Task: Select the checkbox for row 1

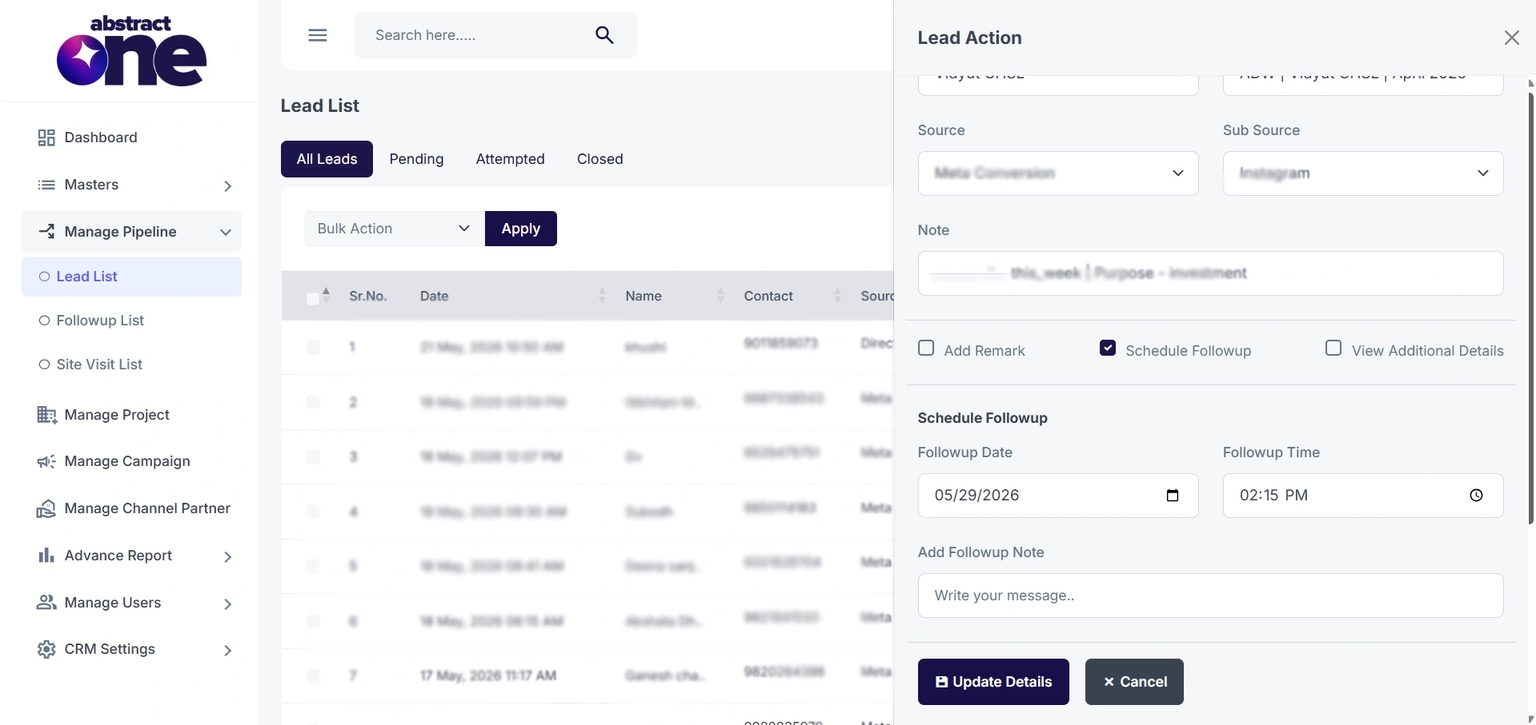Action: pyautogui.click(x=313, y=347)
